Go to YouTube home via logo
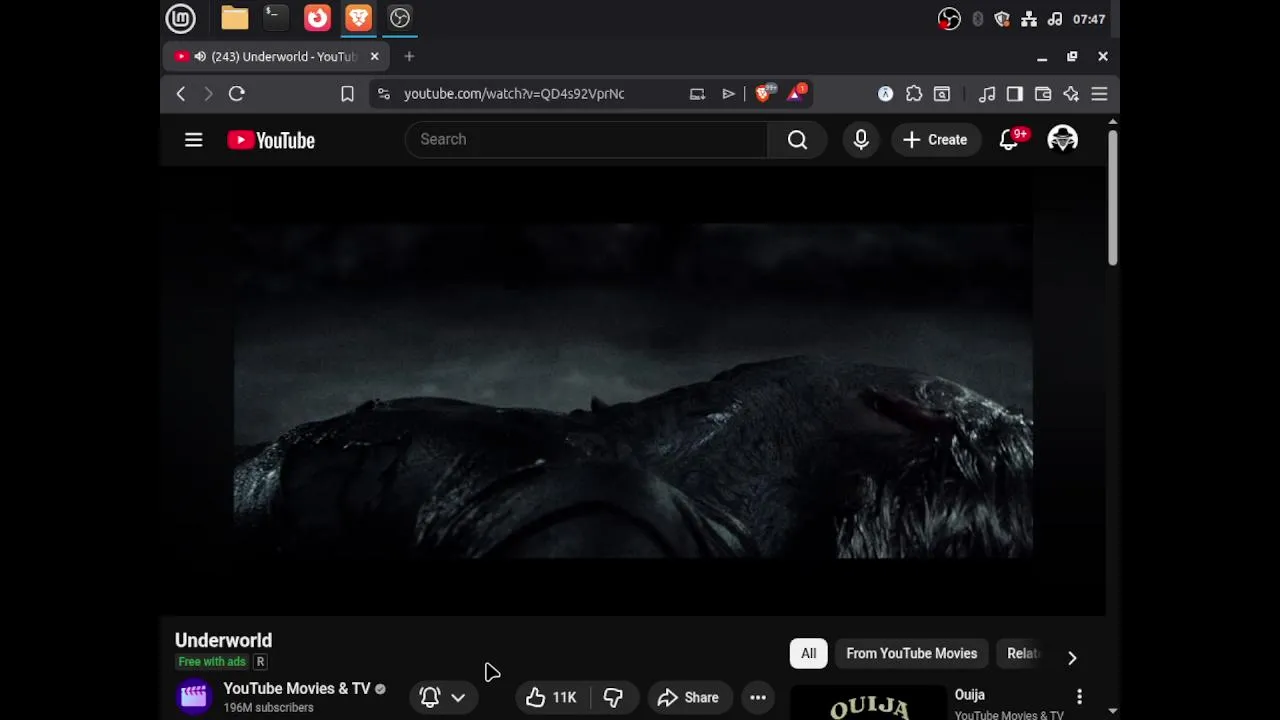The image size is (1280, 720). click(x=271, y=140)
